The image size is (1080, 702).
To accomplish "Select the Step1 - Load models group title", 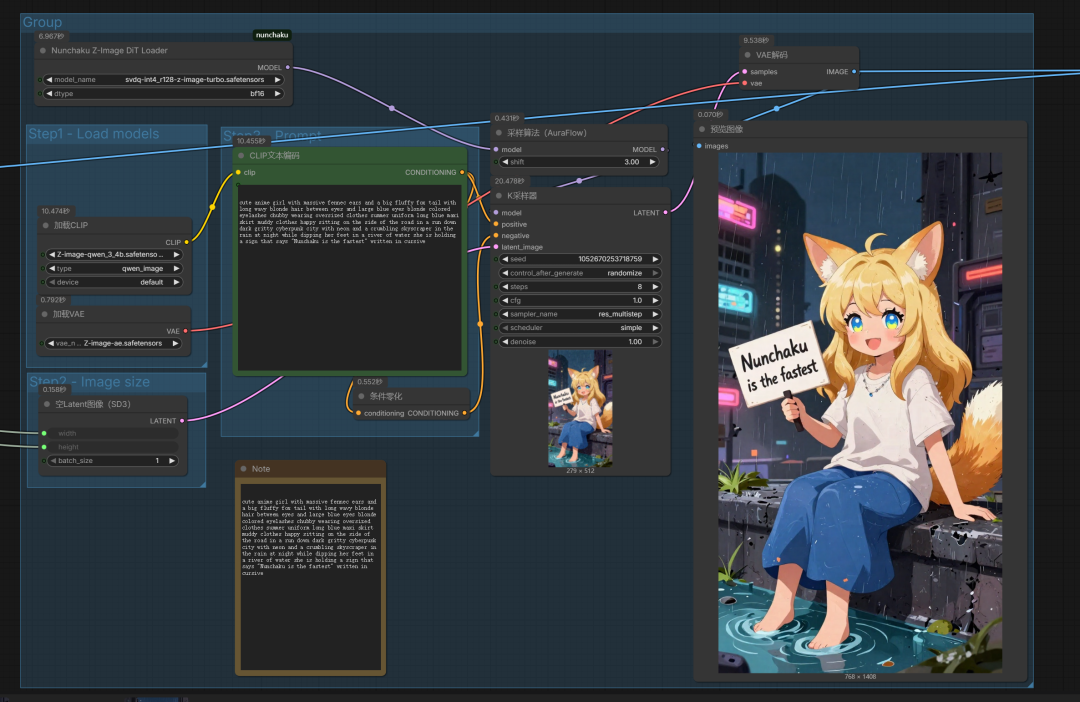I will pyautogui.click(x=94, y=134).
